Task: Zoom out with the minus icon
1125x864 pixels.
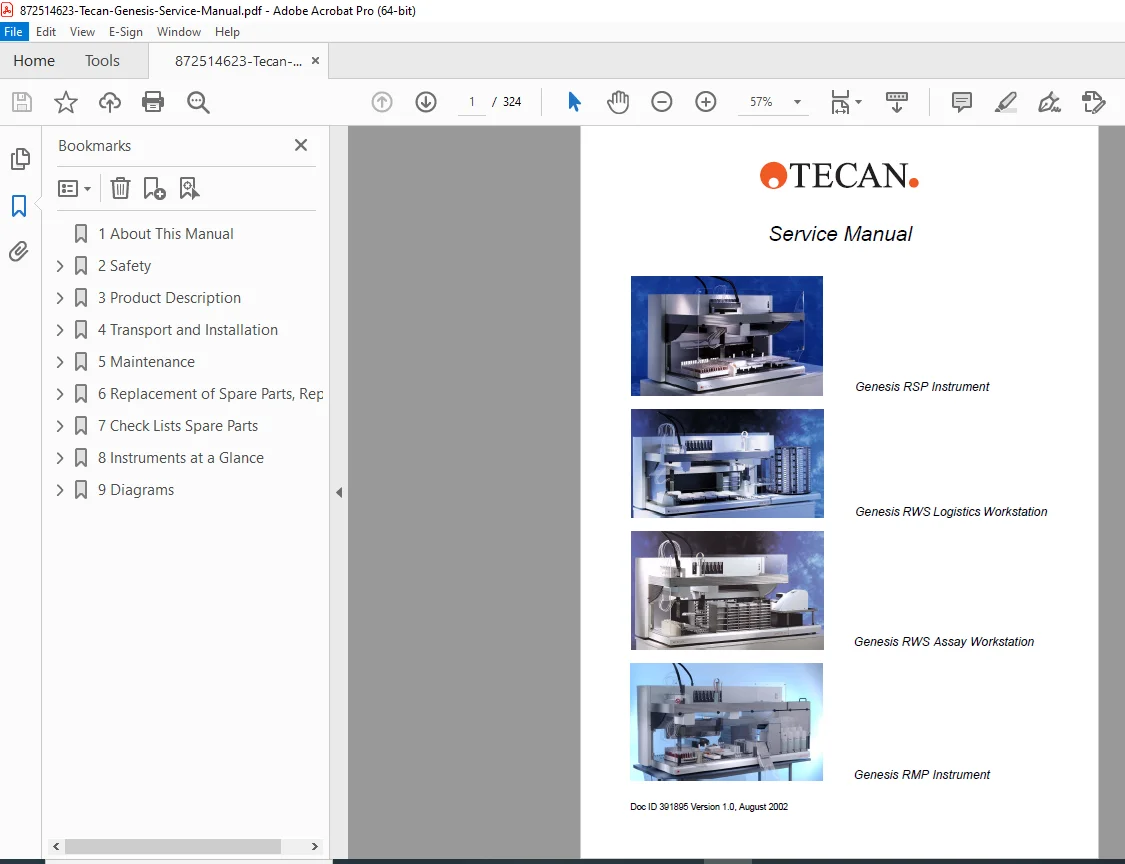Action: [662, 102]
